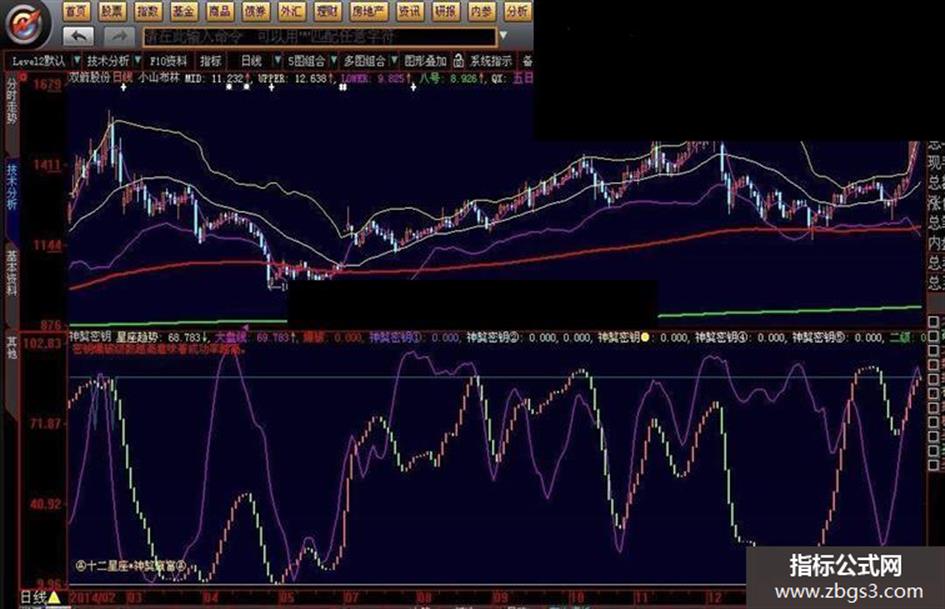Click the 2014/02 date marker on timeline
Viewport: 945px width, 609px height.
(92, 598)
